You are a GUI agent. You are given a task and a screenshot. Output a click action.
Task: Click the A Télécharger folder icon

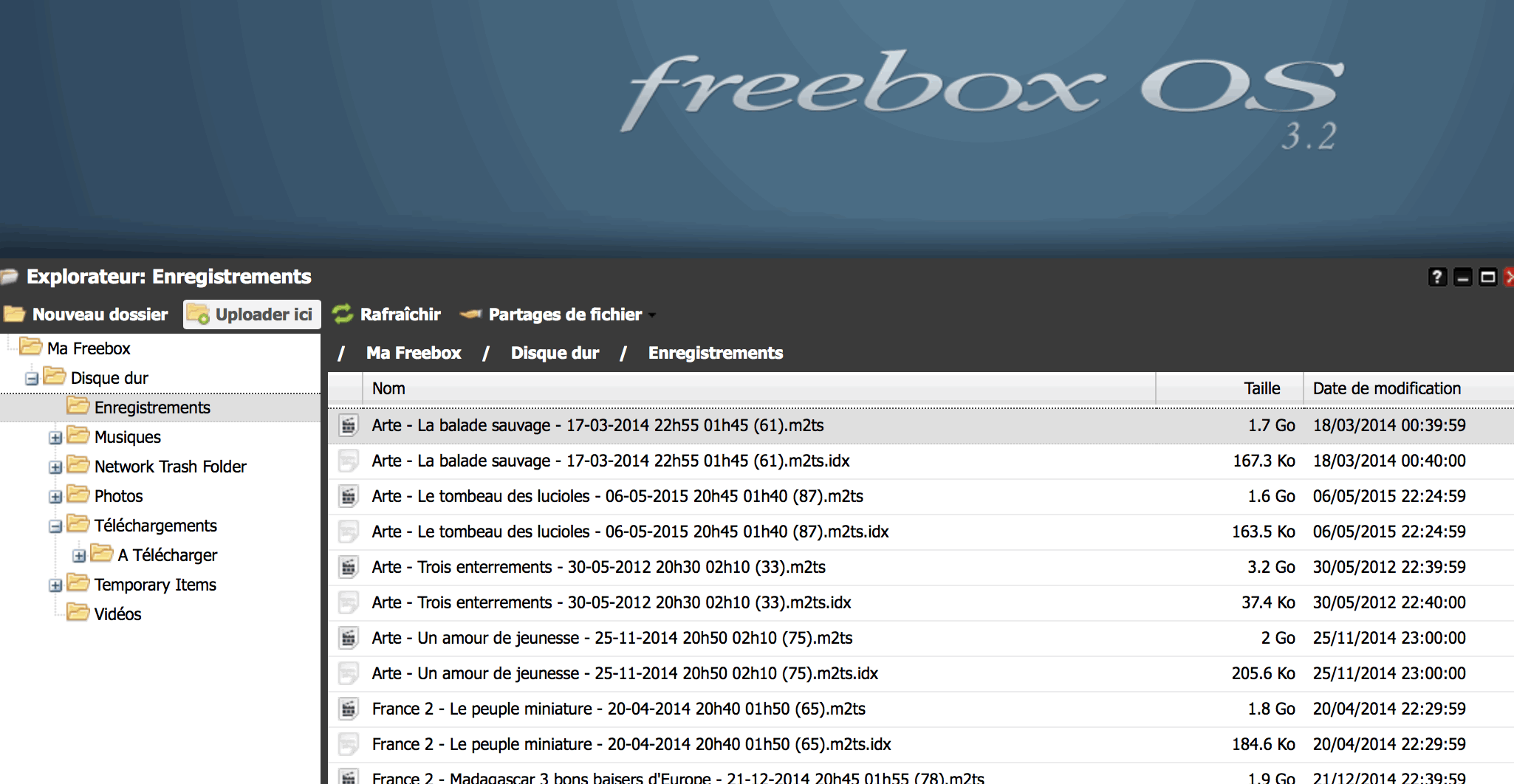point(101,553)
